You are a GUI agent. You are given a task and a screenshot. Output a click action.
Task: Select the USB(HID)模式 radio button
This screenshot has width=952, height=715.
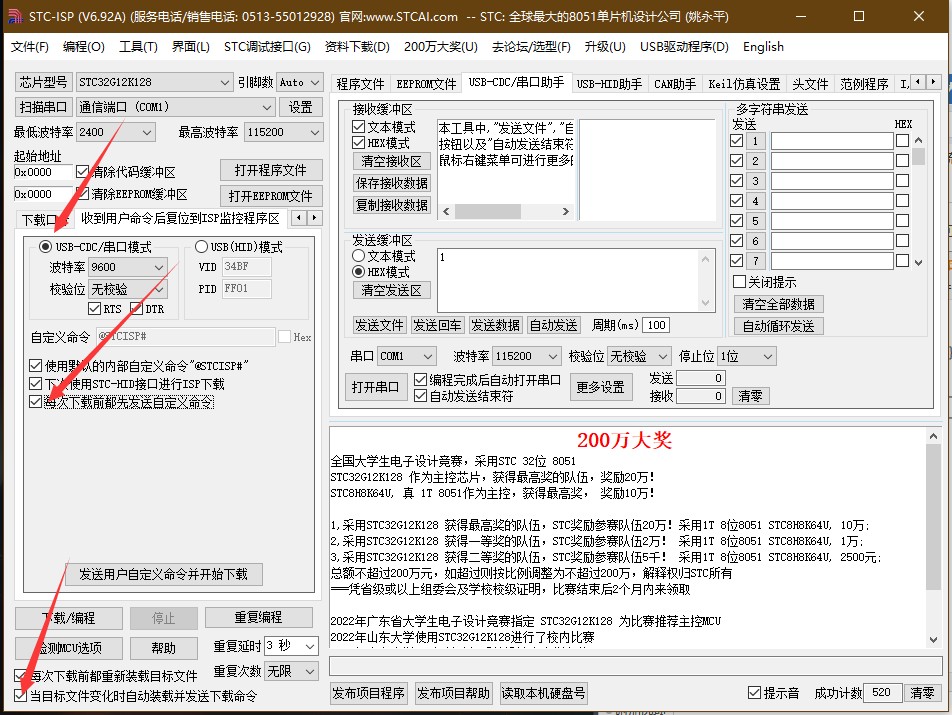click(x=202, y=247)
